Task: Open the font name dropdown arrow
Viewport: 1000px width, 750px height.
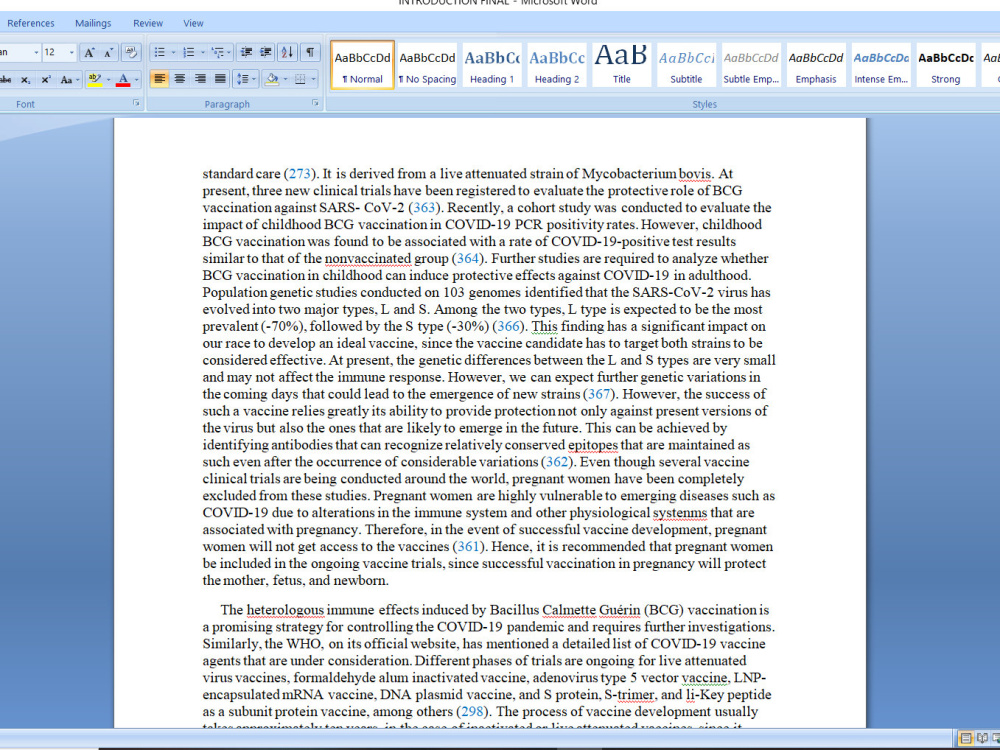Action: point(36,52)
